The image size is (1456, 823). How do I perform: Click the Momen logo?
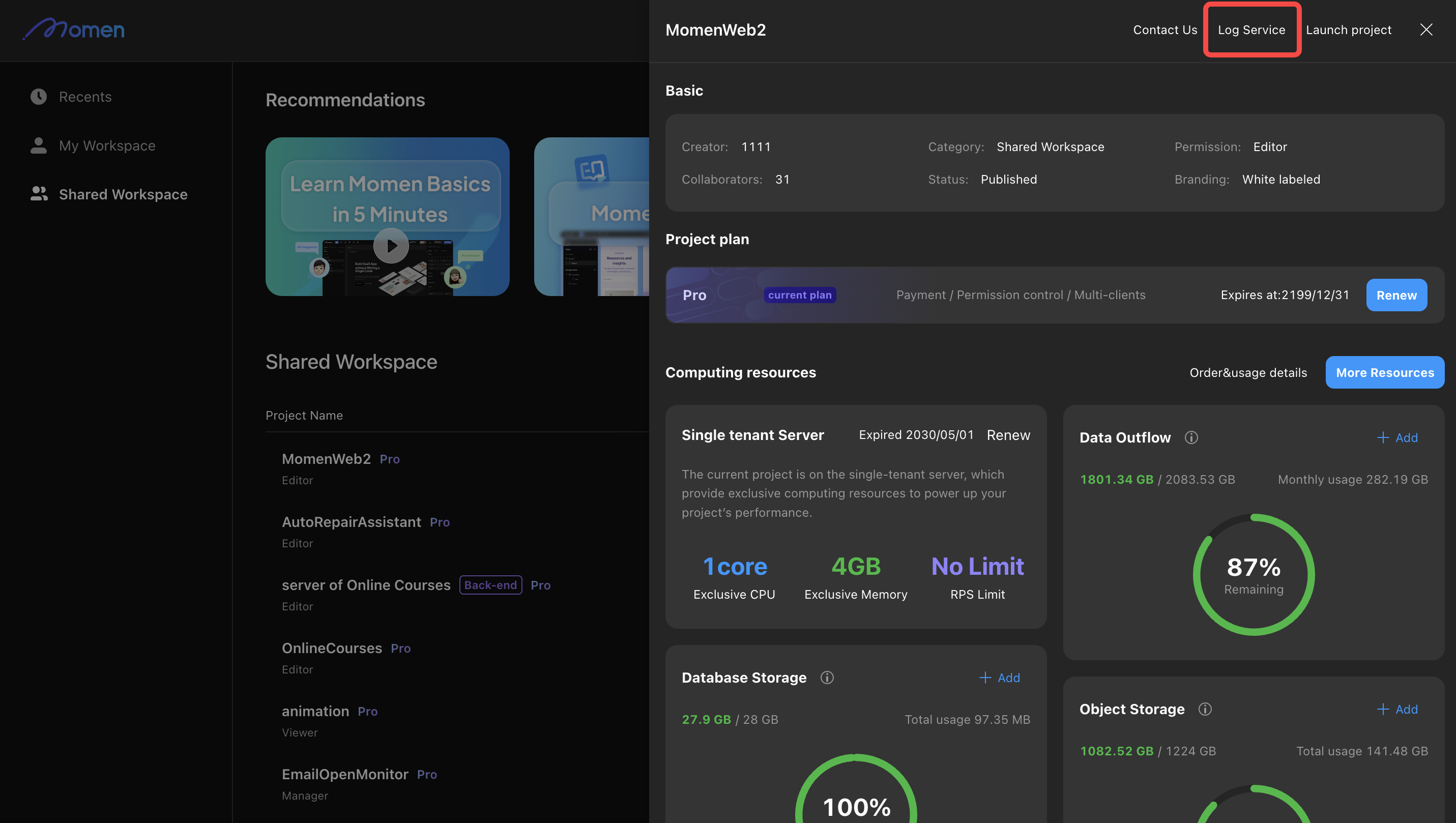point(73,30)
